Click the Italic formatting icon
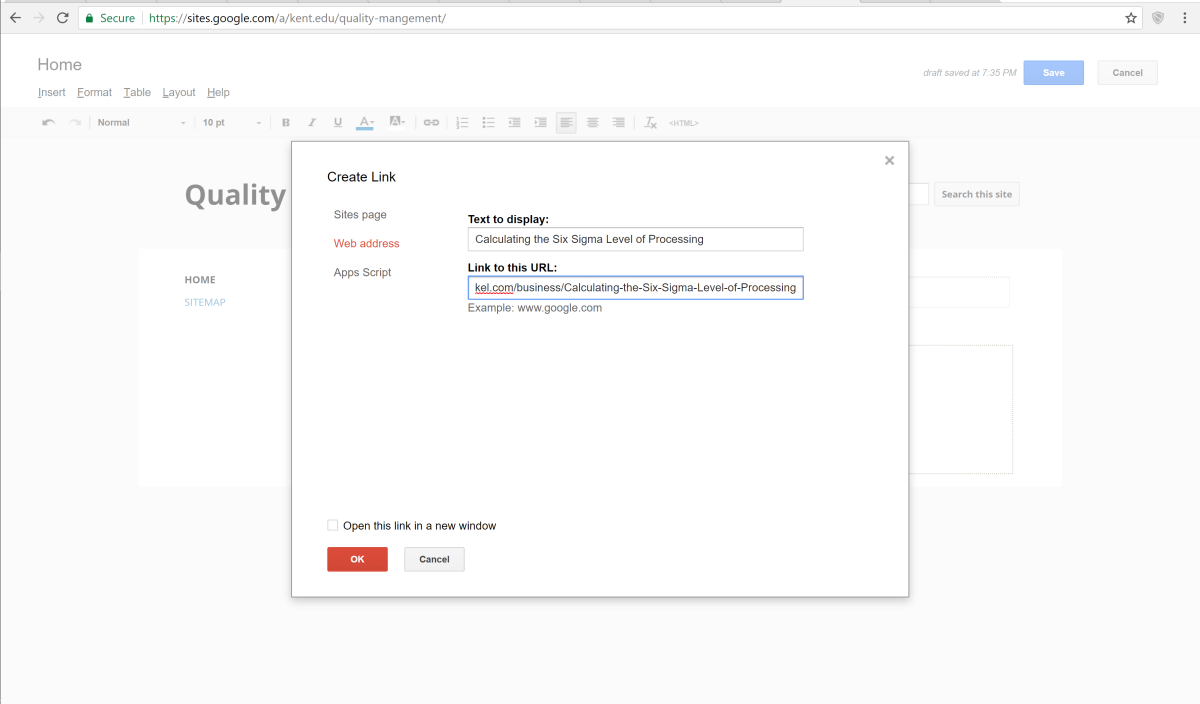 312,123
